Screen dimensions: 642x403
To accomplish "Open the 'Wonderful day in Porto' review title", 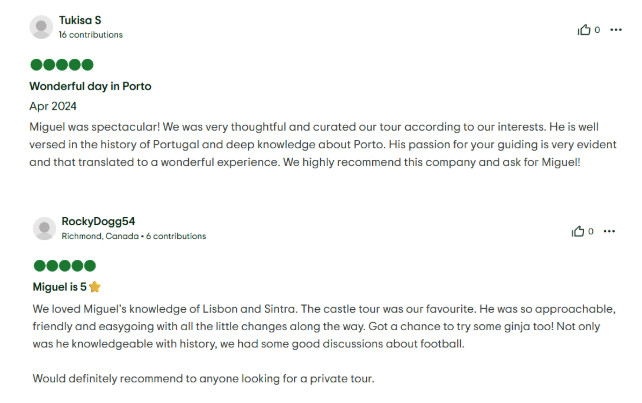I will click(x=90, y=86).
